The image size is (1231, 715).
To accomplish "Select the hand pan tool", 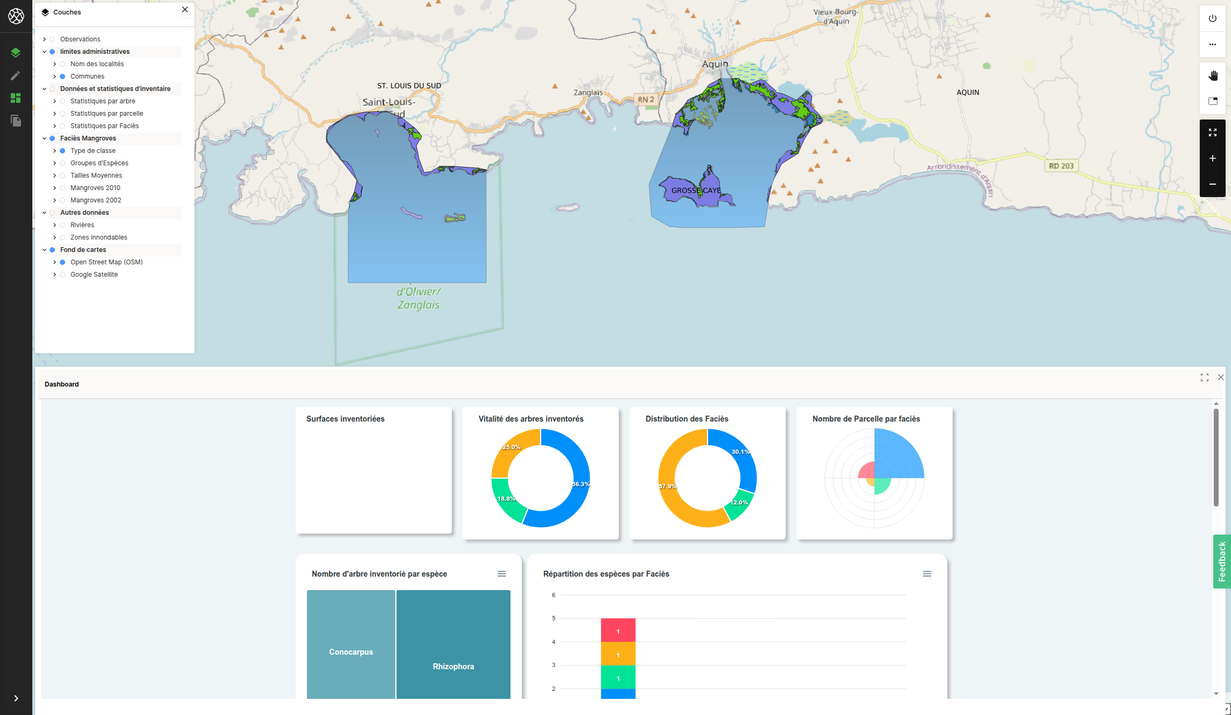I will click(1212, 76).
